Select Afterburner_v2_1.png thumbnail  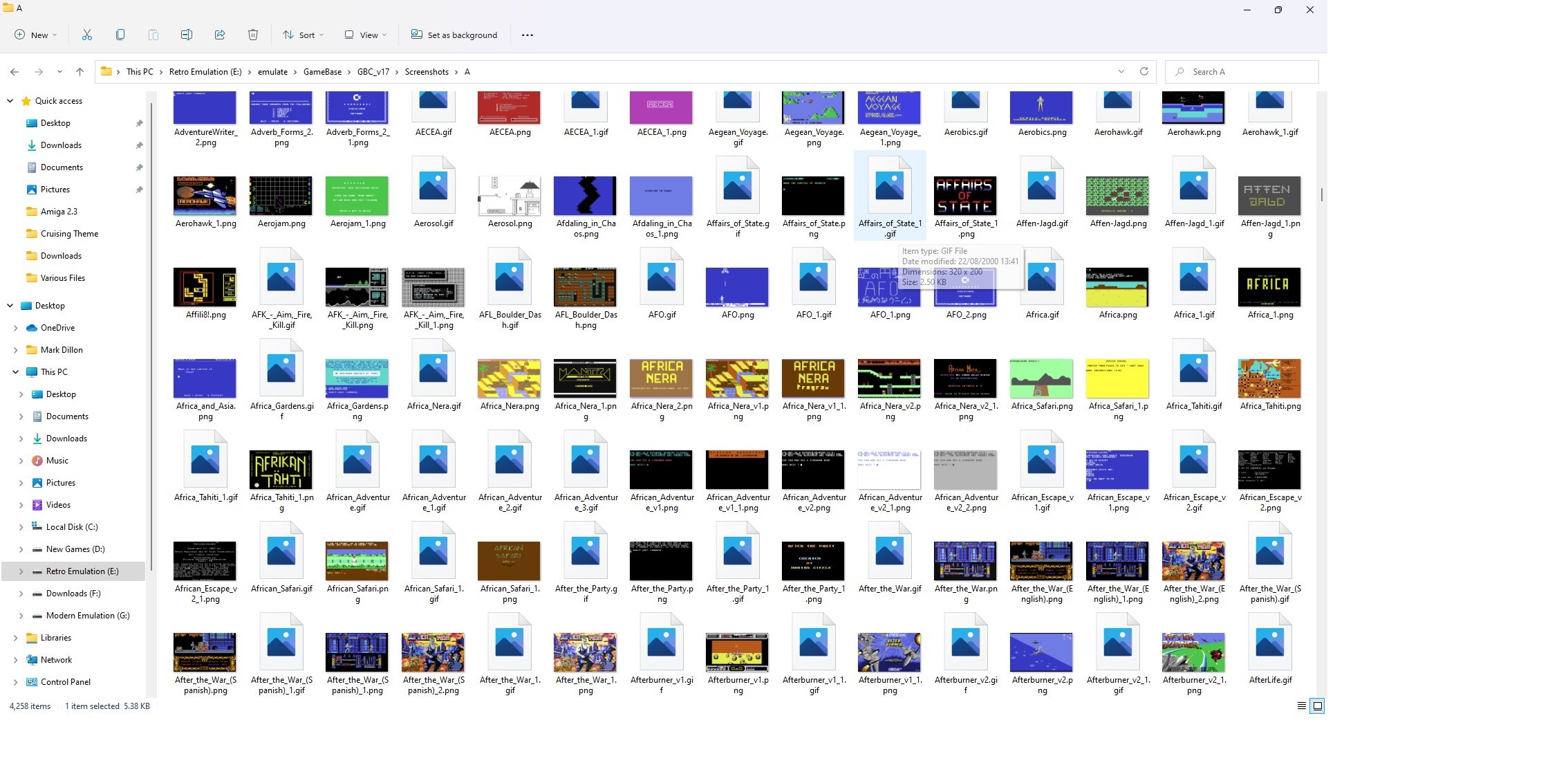[1193, 652]
